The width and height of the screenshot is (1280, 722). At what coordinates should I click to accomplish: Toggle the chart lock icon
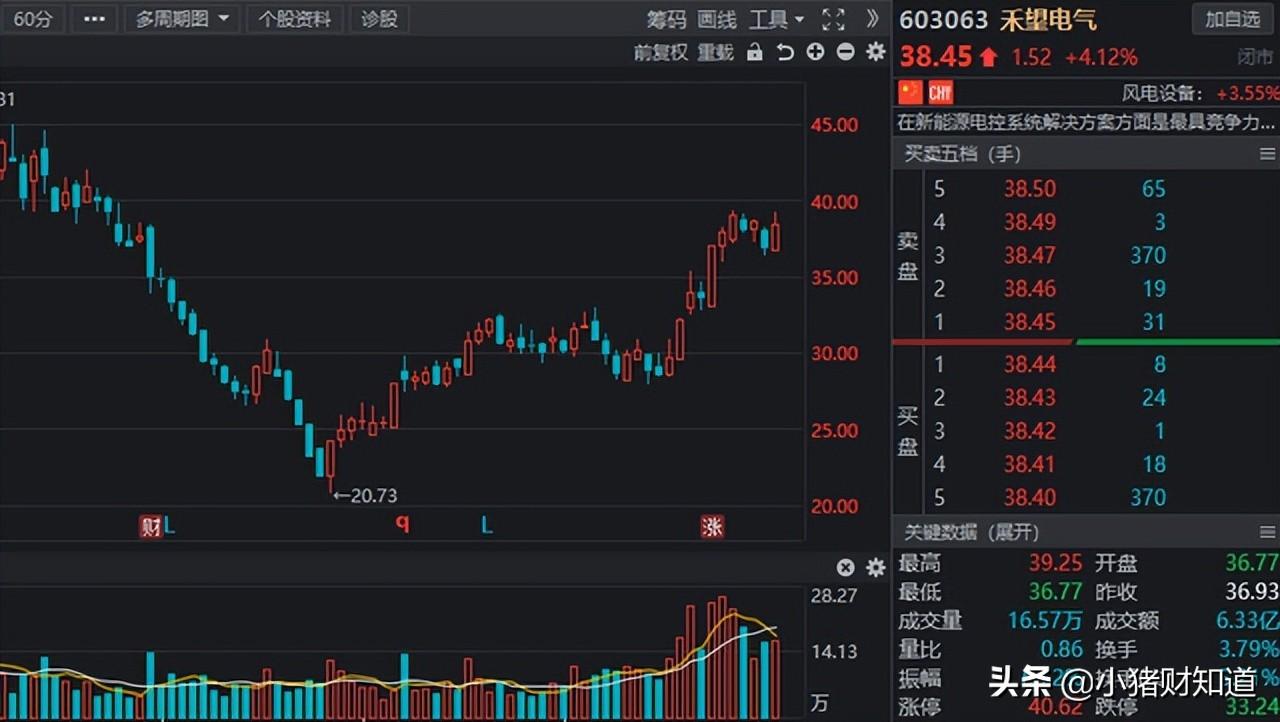point(753,52)
